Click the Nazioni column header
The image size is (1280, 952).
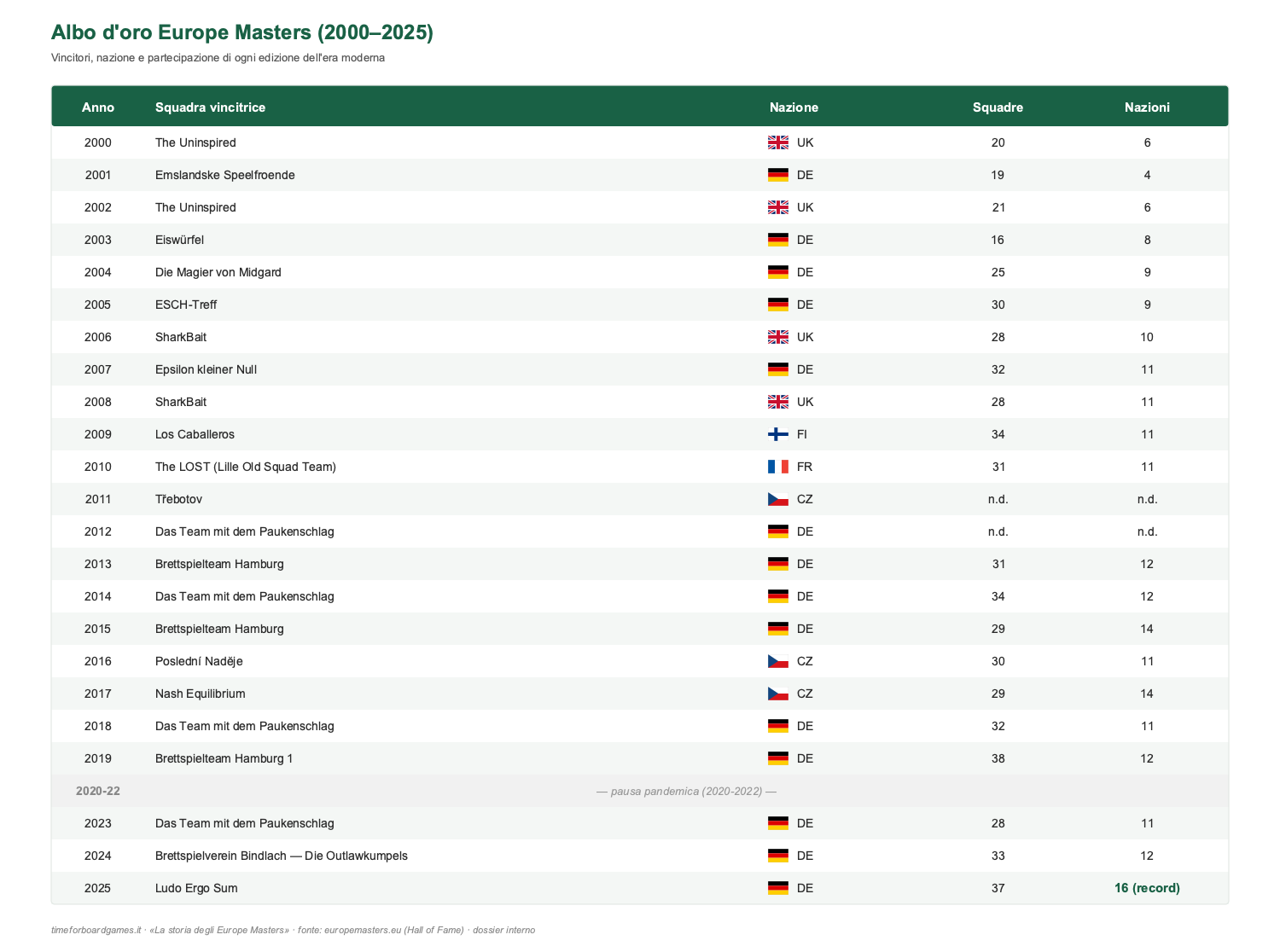click(1147, 107)
